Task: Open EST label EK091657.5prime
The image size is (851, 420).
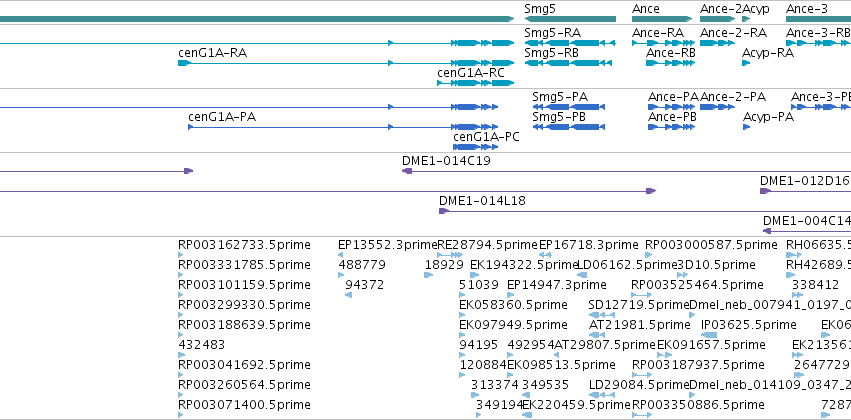Action: [712, 345]
